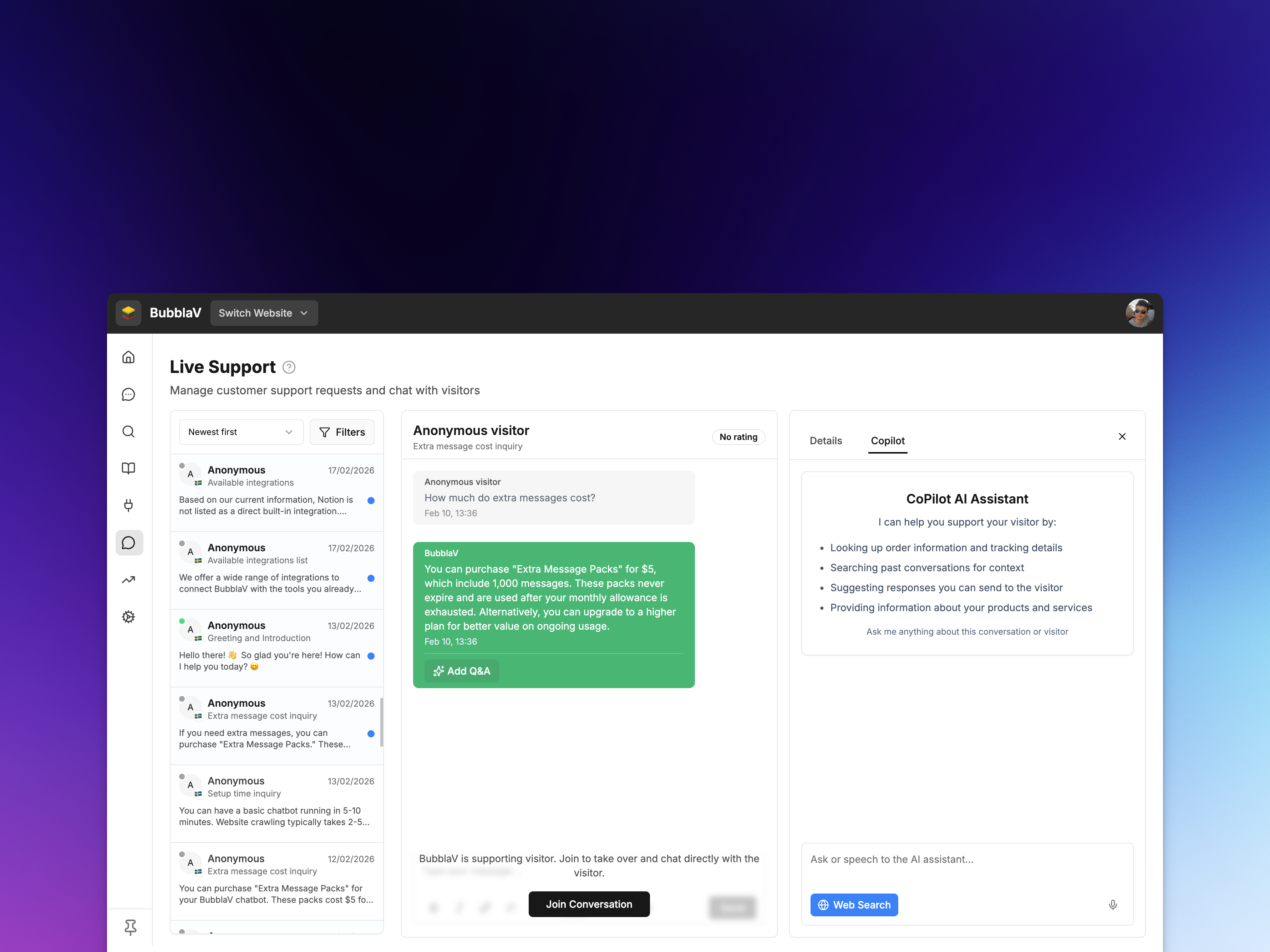Mark the Available integrations conversation as read

(x=371, y=500)
